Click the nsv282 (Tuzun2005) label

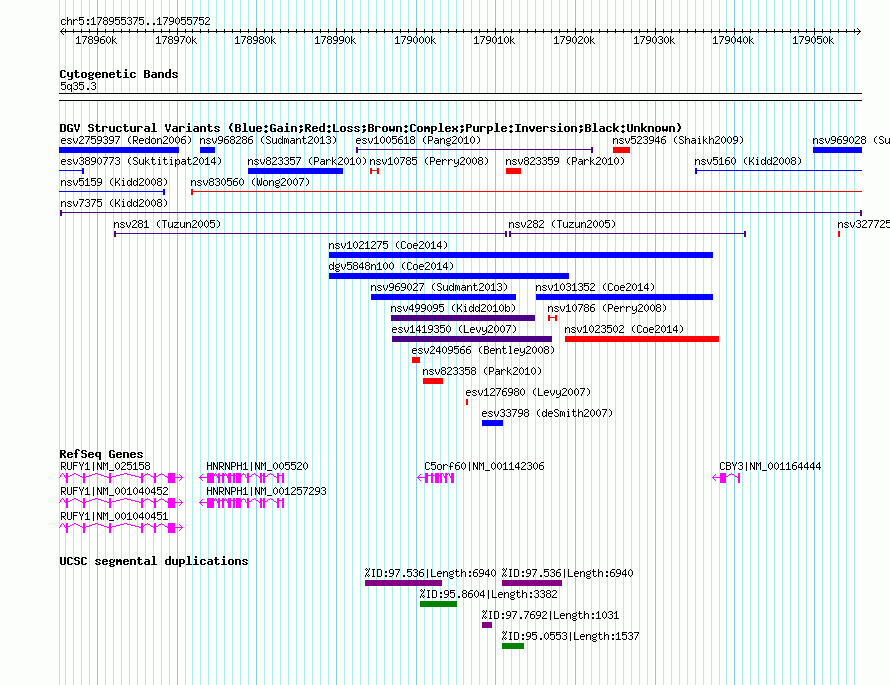562,224
